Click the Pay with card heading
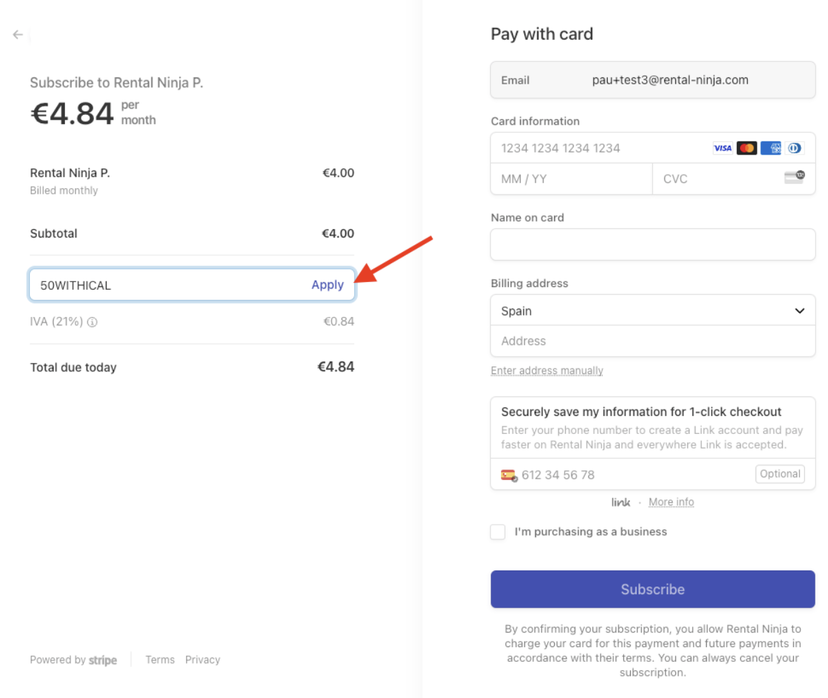The image size is (828, 698). (x=542, y=34)
